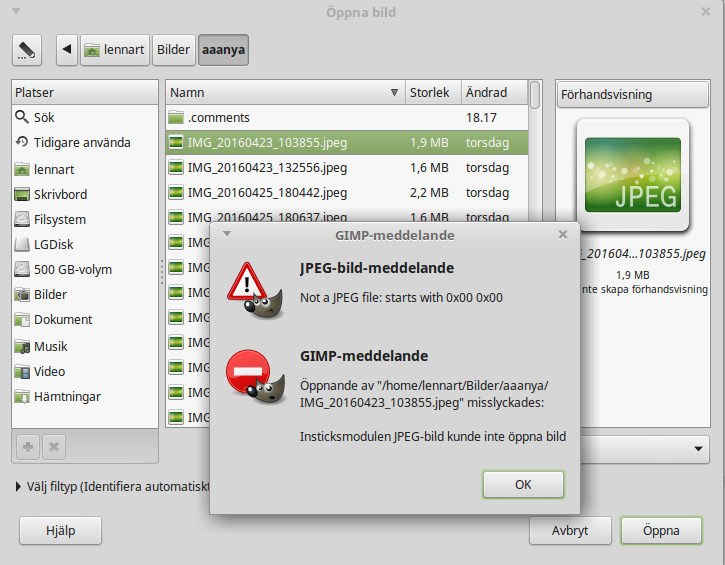The width and height of the screenshot is (725, 565).
Task: Click the 1,6 MB size of IMG_20160423_132556.jpeg
Action: pyautogui.click(x=429, y=167)
